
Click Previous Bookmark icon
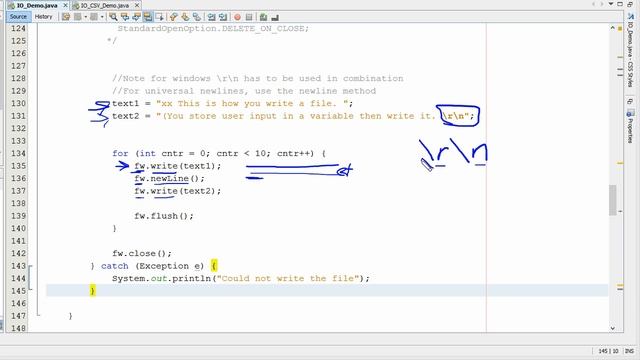point(174,17)
